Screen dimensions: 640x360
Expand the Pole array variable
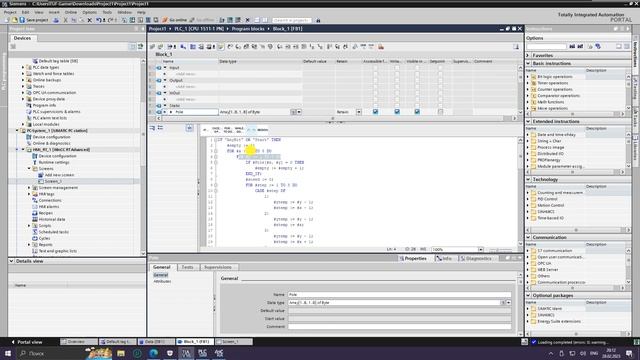[171, 112]
